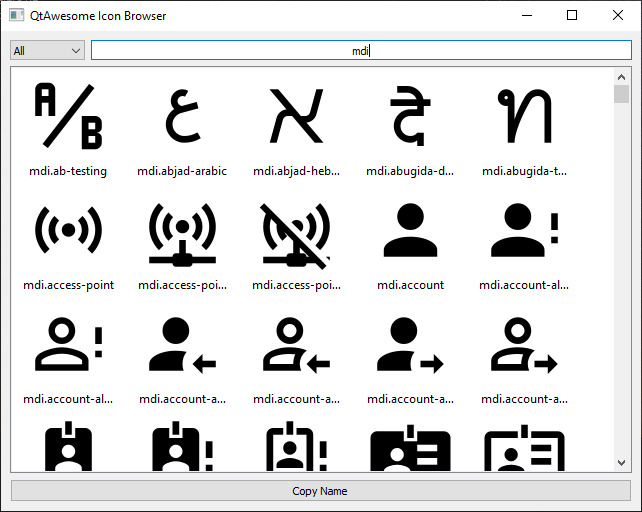This screenshot has height=512, width=642.
Task: Click the Copy Name button
Action: pyautogui.click(x=321, y=491)
